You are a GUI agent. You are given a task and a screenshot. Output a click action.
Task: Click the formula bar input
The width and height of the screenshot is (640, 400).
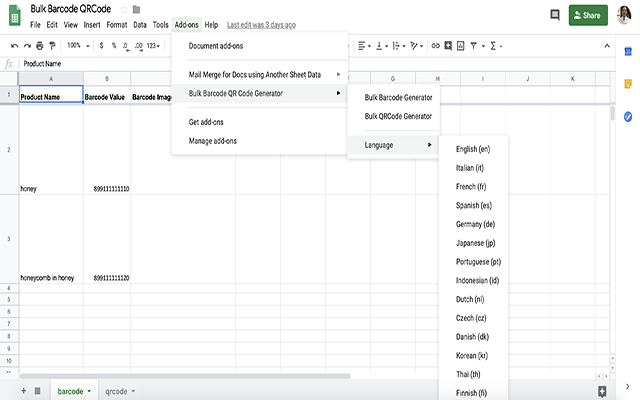click(318, 64)
